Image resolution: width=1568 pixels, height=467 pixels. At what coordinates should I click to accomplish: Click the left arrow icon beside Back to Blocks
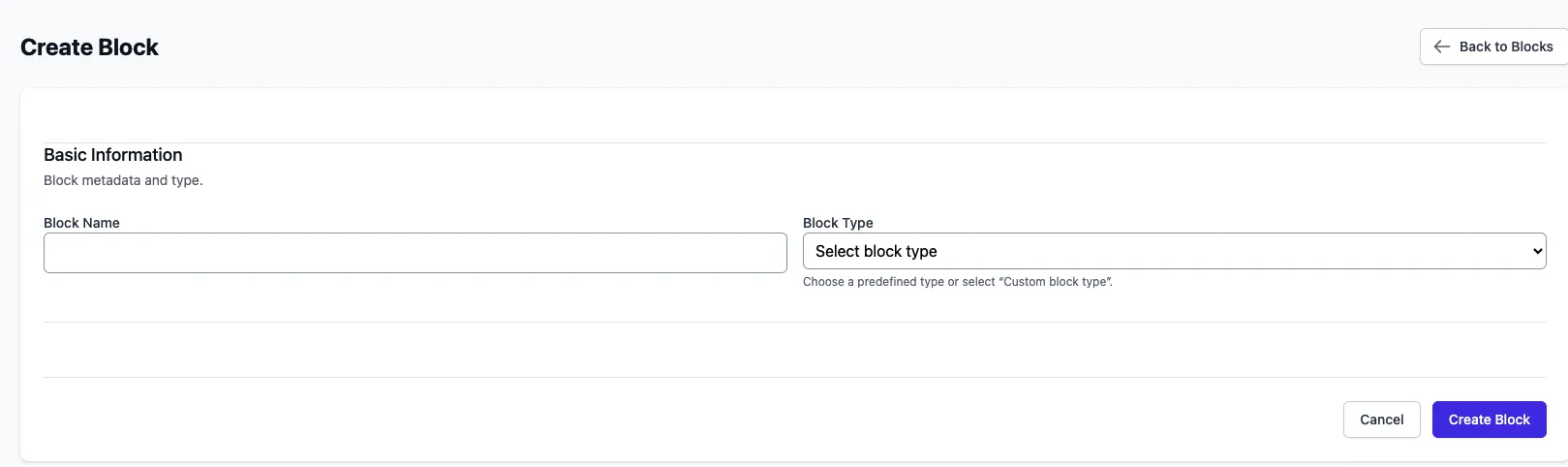tap(1441, 47)
